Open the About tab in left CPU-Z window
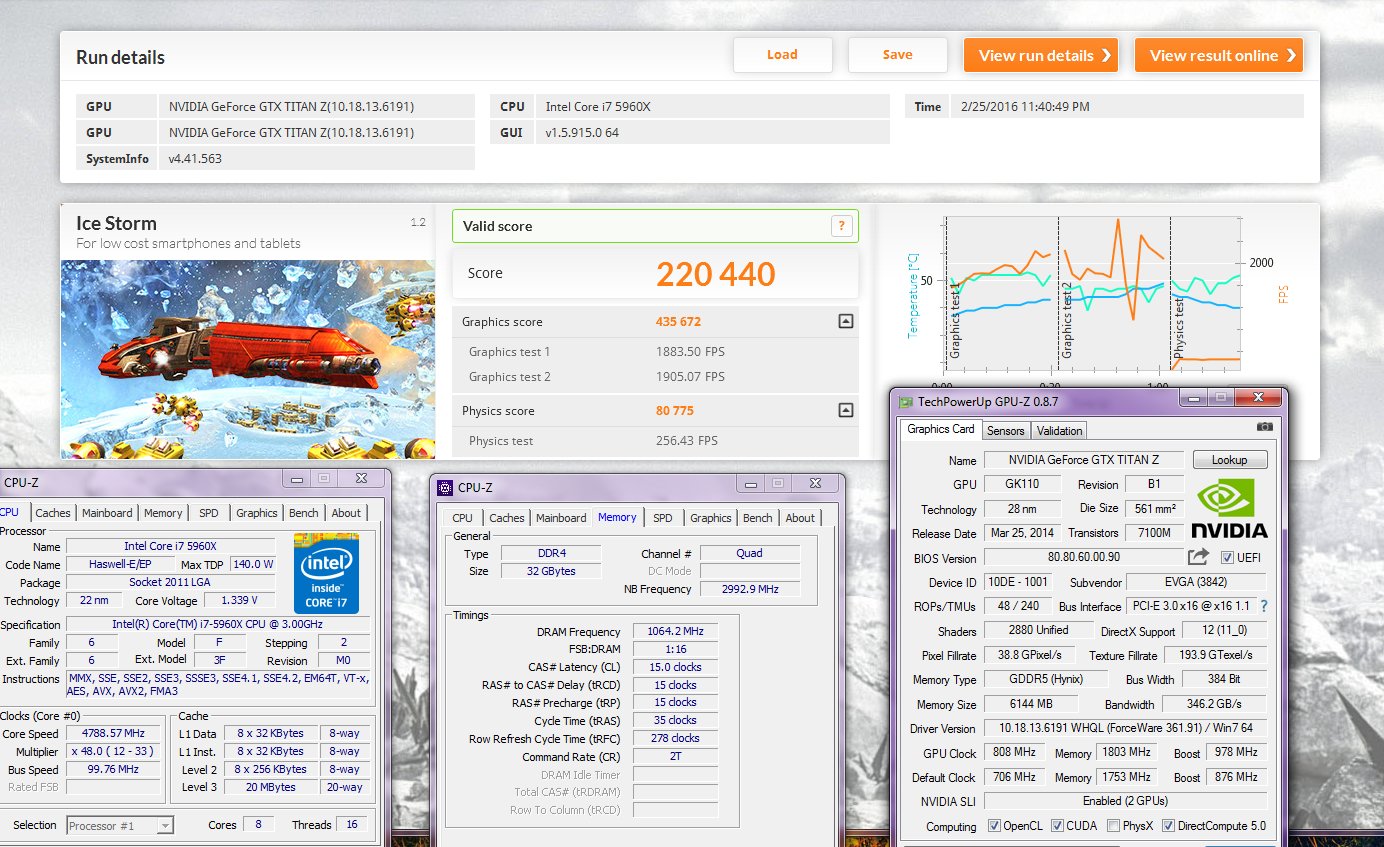This screenshot has height=847, width=1384. (346, 513)
